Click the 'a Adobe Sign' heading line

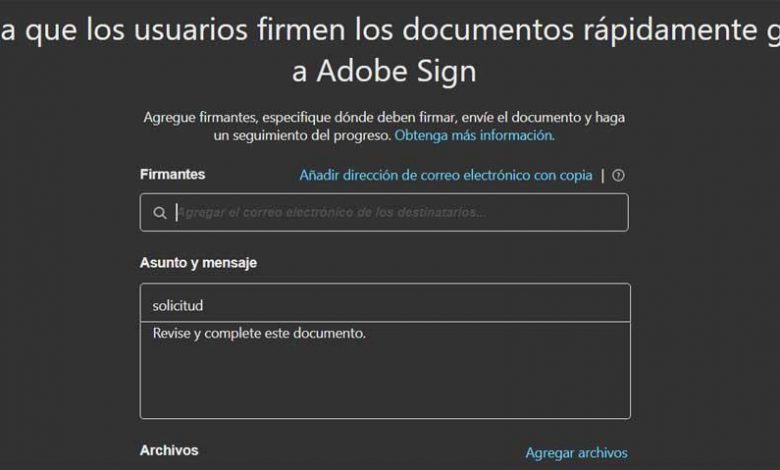point(385,71)
